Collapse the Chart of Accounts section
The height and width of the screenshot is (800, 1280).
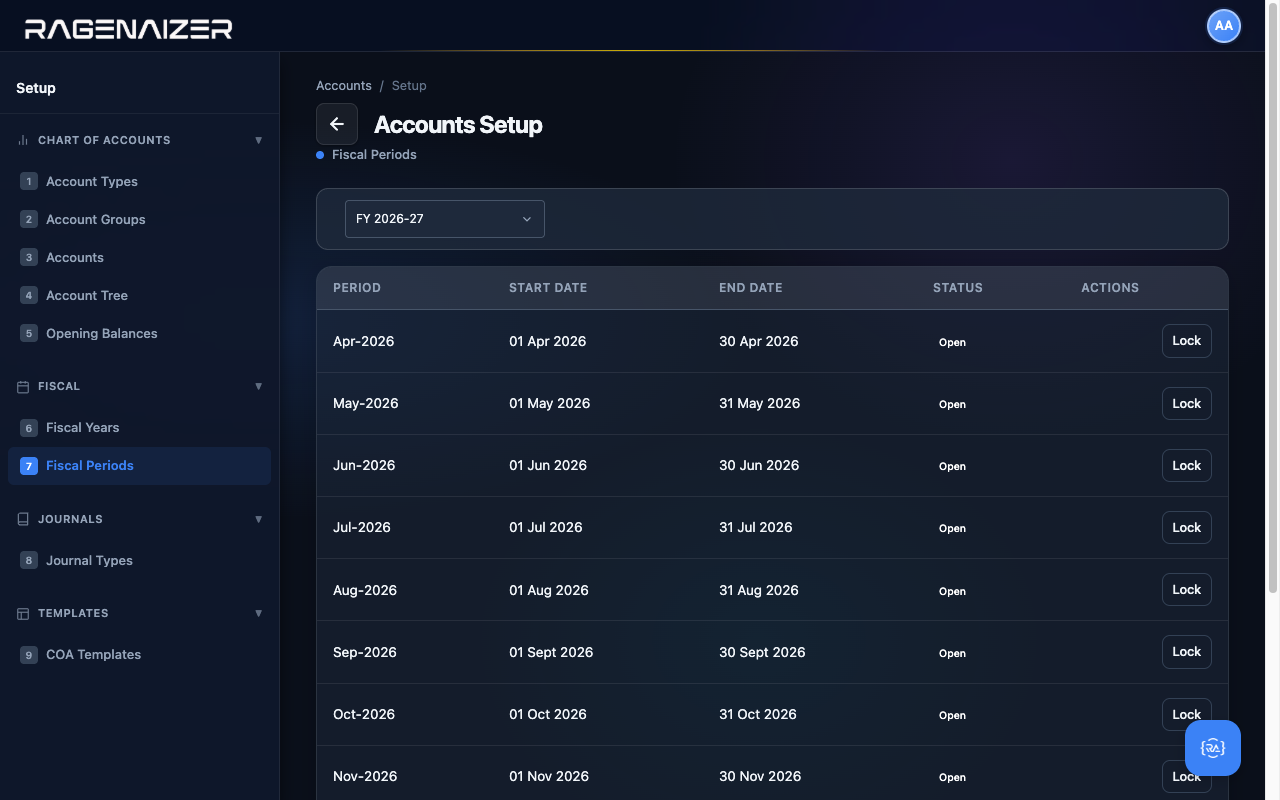(259, 140)
